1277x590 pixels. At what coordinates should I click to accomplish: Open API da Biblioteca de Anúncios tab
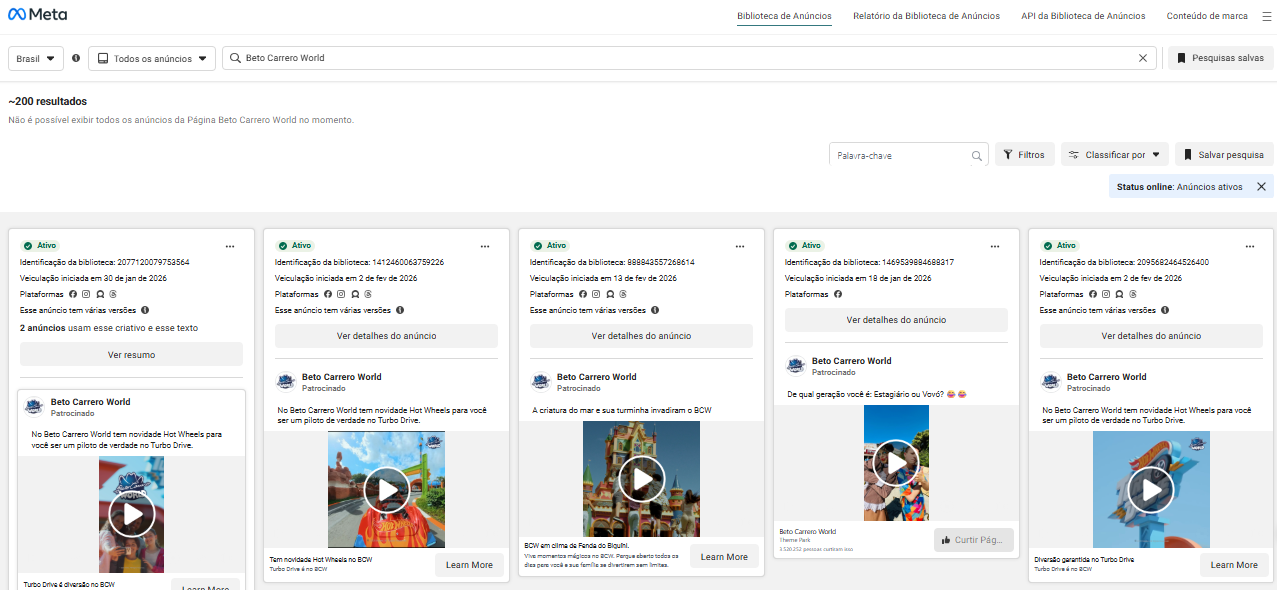point(1083,16)
